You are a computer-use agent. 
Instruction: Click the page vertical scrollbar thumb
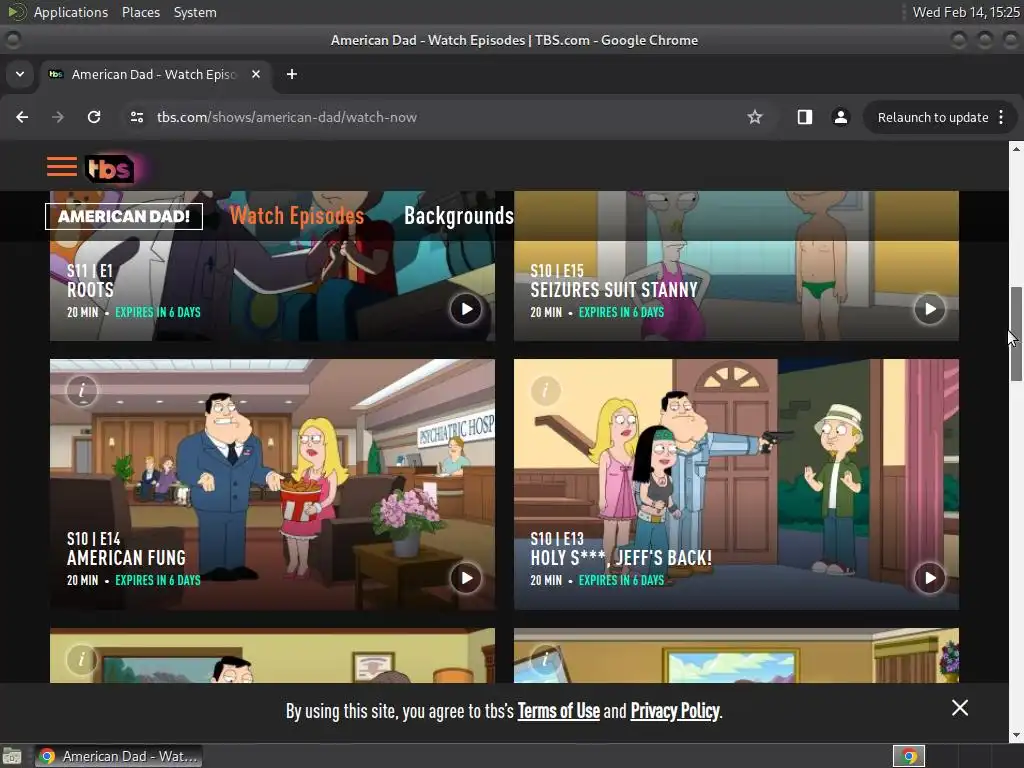(x=1016, y=334)
